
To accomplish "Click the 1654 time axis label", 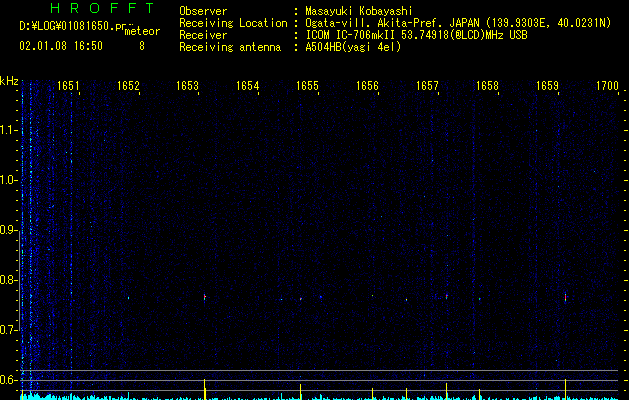I will pos(248,86).
